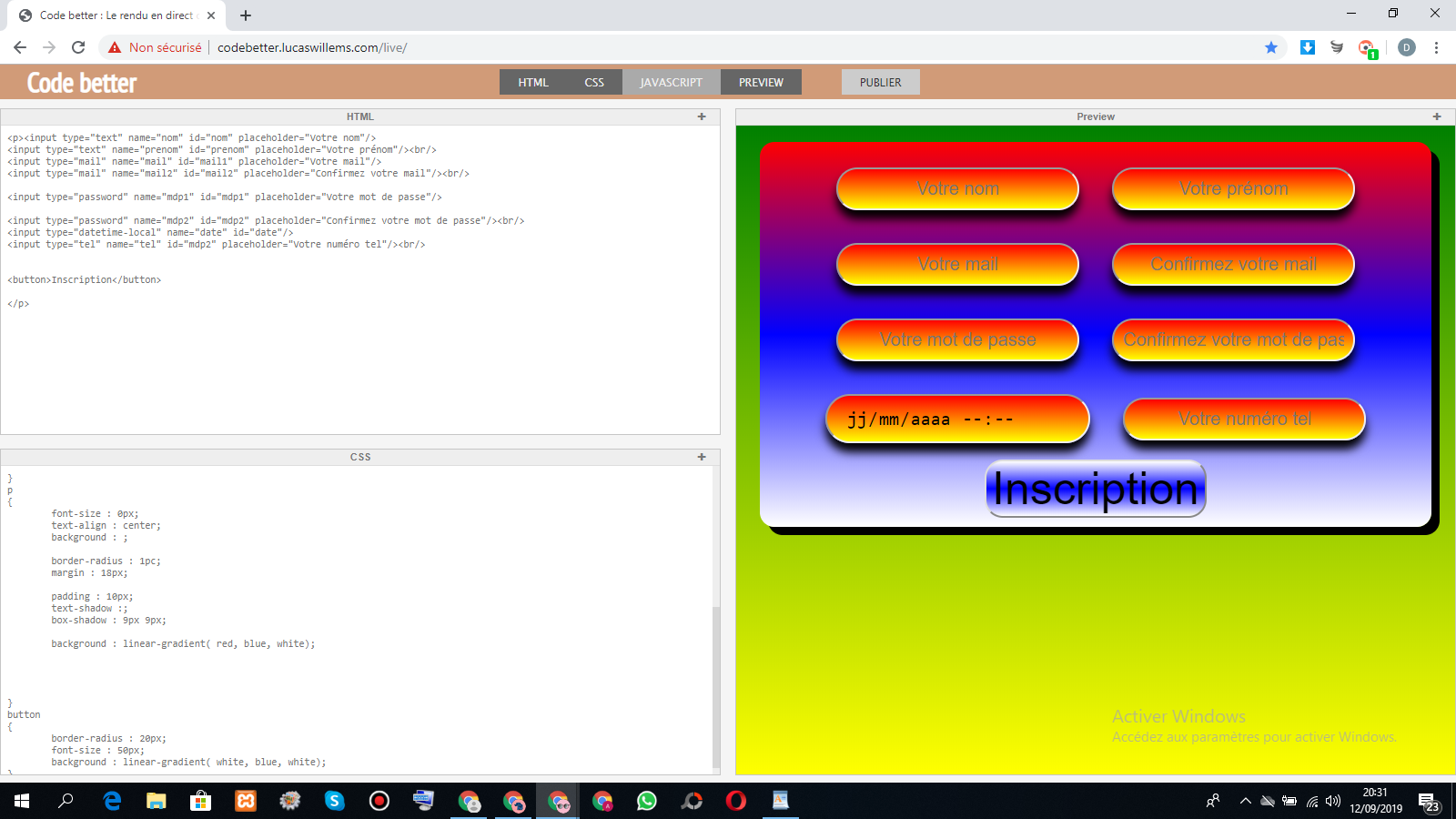The image size is (1456, 819).
Task: Click the PUBLIER button
Action: (880, 82)
